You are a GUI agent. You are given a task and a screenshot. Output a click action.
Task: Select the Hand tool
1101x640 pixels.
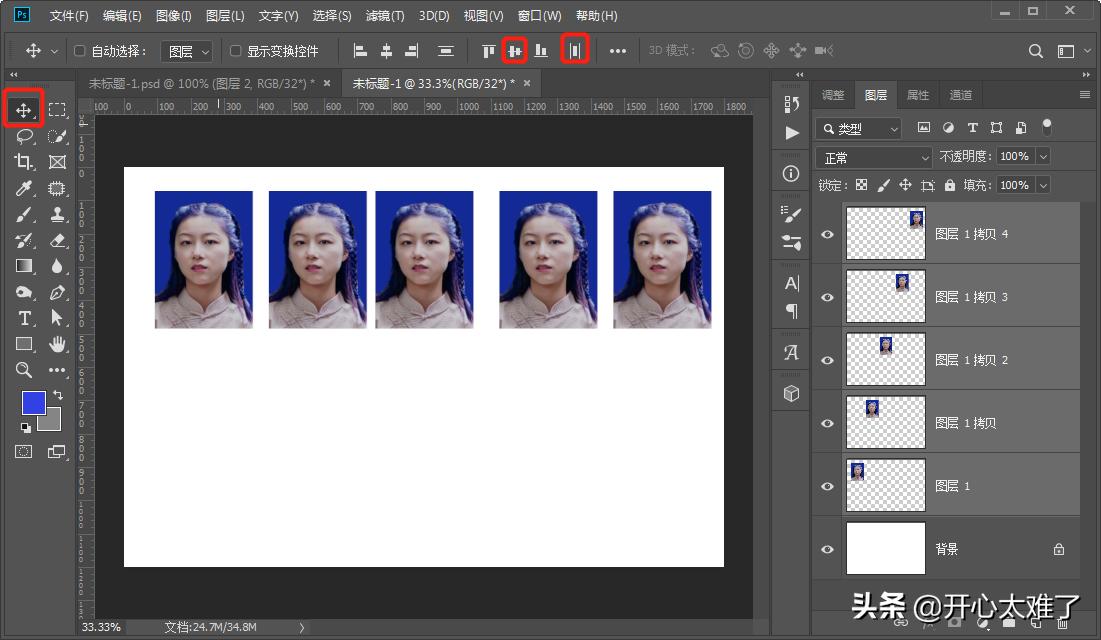click(x=57, y=343)
